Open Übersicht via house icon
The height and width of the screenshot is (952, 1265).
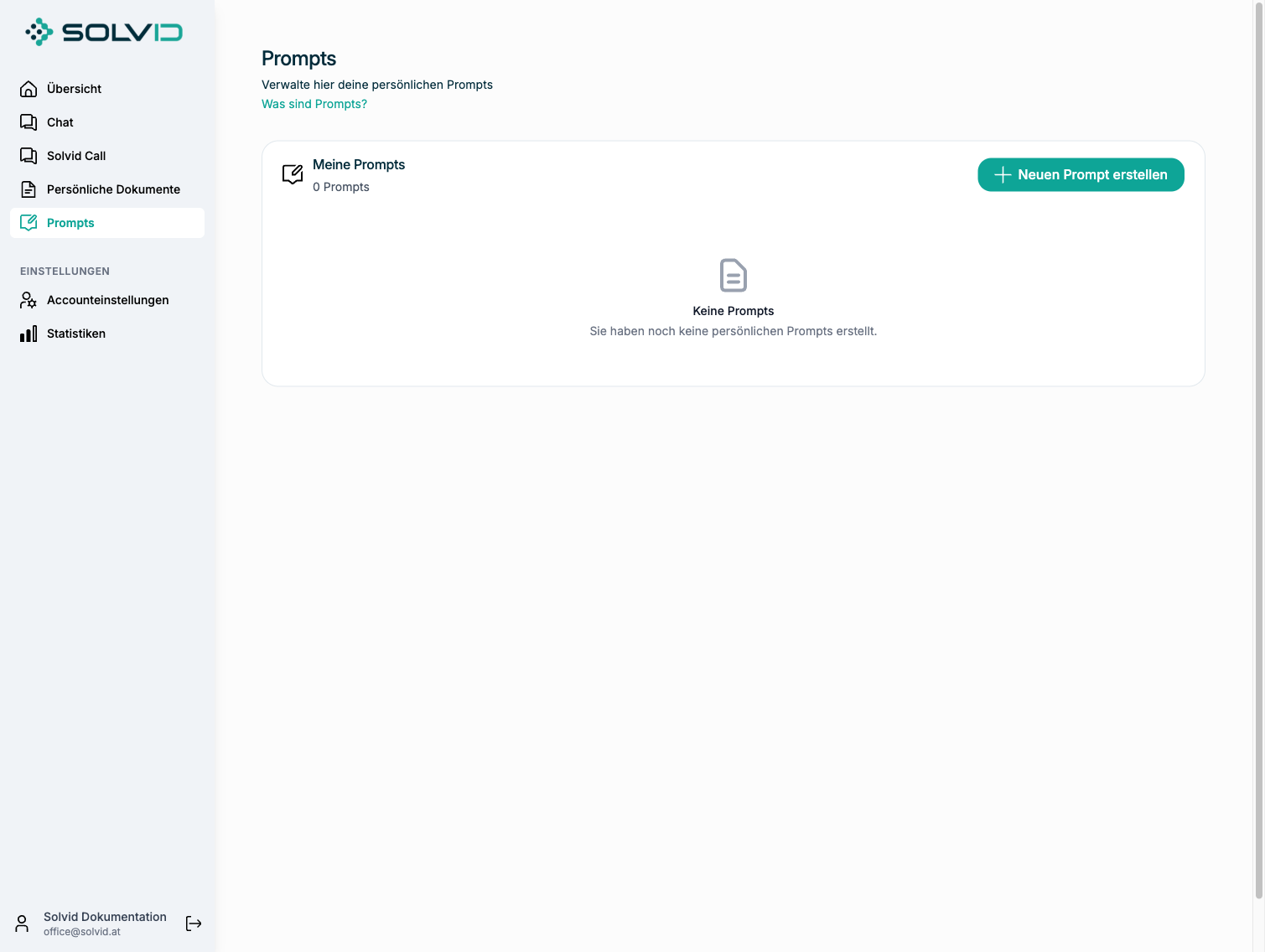tap(29, 89)
